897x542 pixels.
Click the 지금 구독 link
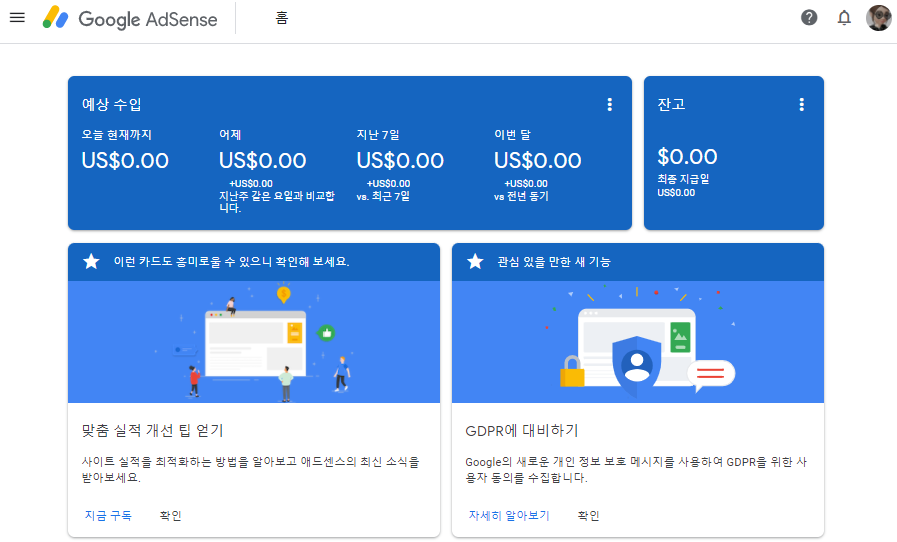tap(108, 515)
